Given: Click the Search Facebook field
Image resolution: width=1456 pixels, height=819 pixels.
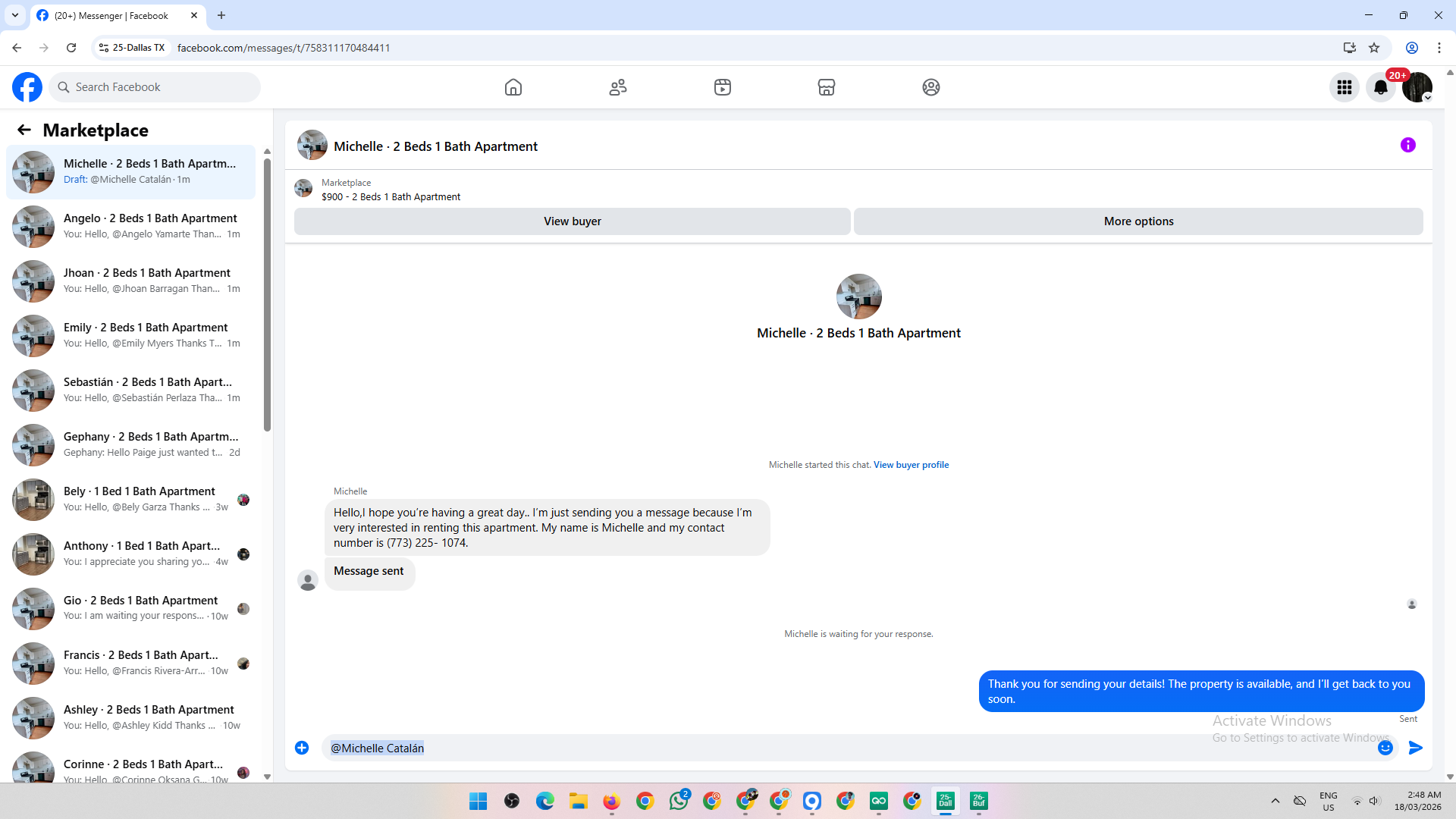Looking at the screenshot, I should point(155,87).
